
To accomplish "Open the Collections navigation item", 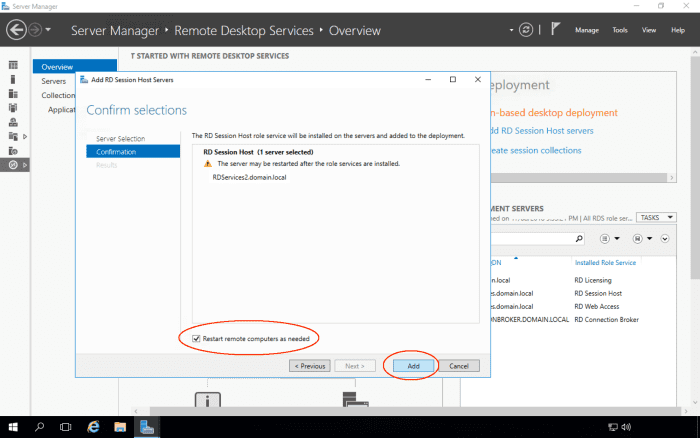I will tap(58, 95).
